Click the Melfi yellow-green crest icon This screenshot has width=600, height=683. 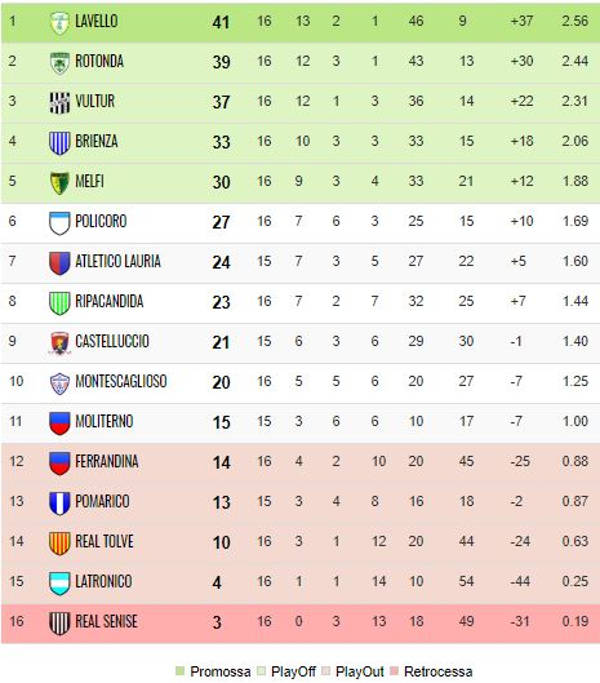[60, 182]
